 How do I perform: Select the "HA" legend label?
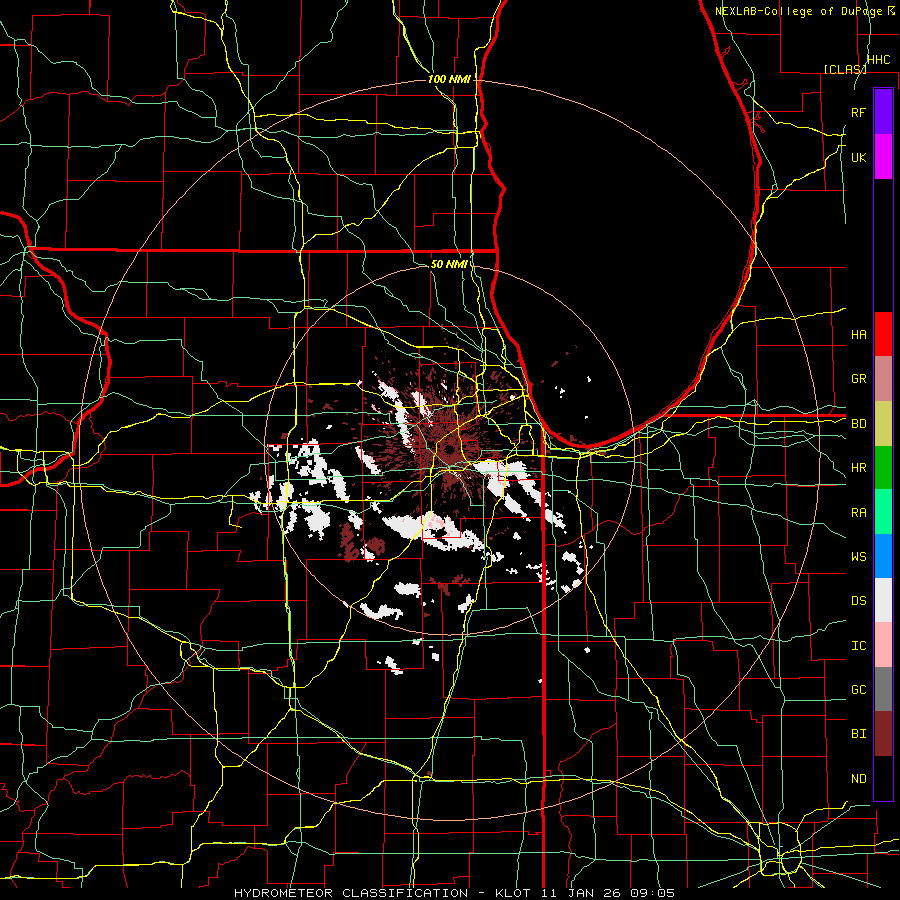pyautogui.click(x=858, y=335)
